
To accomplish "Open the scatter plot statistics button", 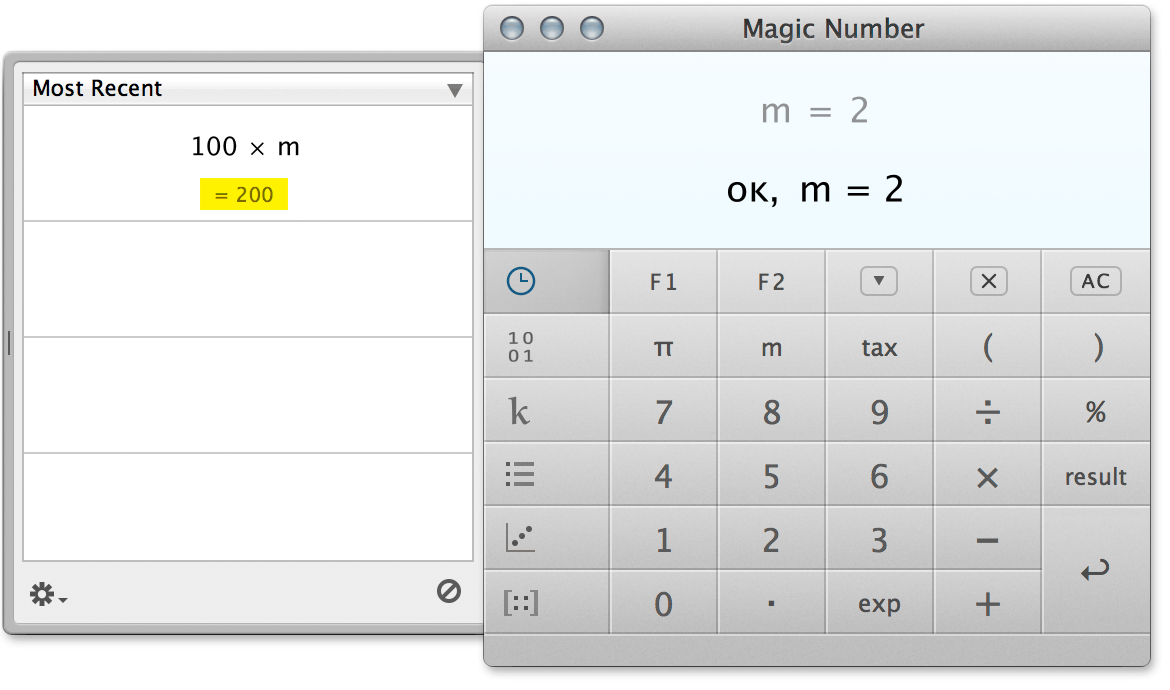I will click(547, 539).
